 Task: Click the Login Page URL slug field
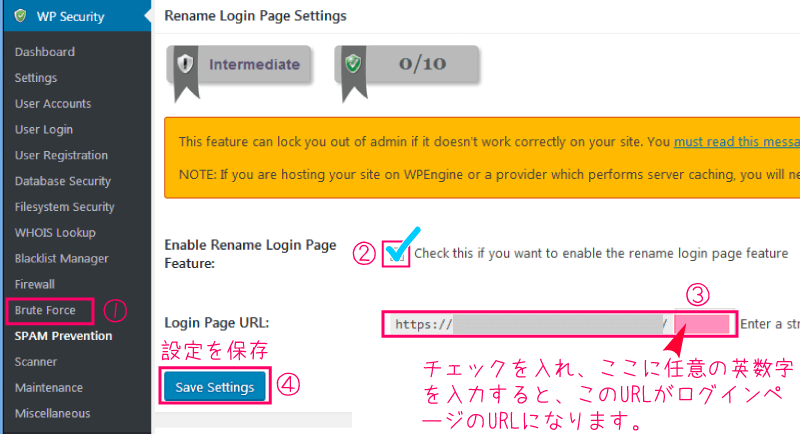702,324
